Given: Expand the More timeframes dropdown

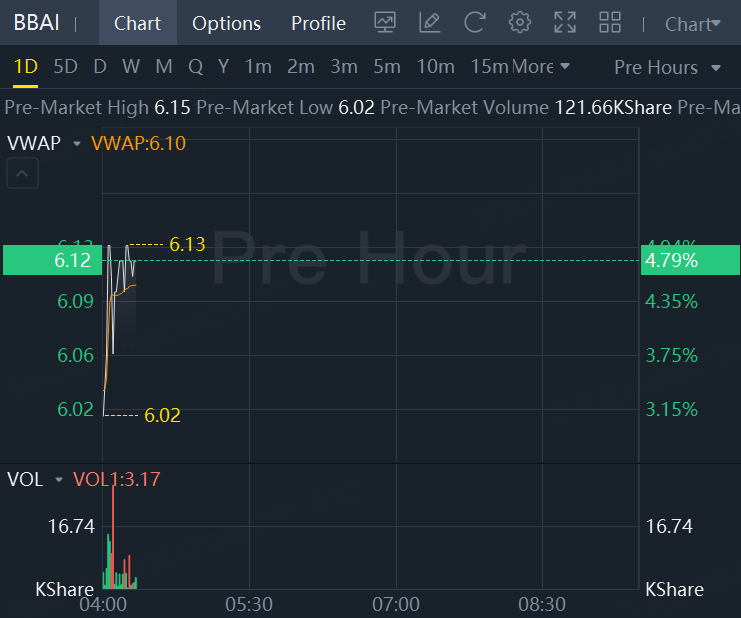Looking at the screenshot, I should [541, 67].
